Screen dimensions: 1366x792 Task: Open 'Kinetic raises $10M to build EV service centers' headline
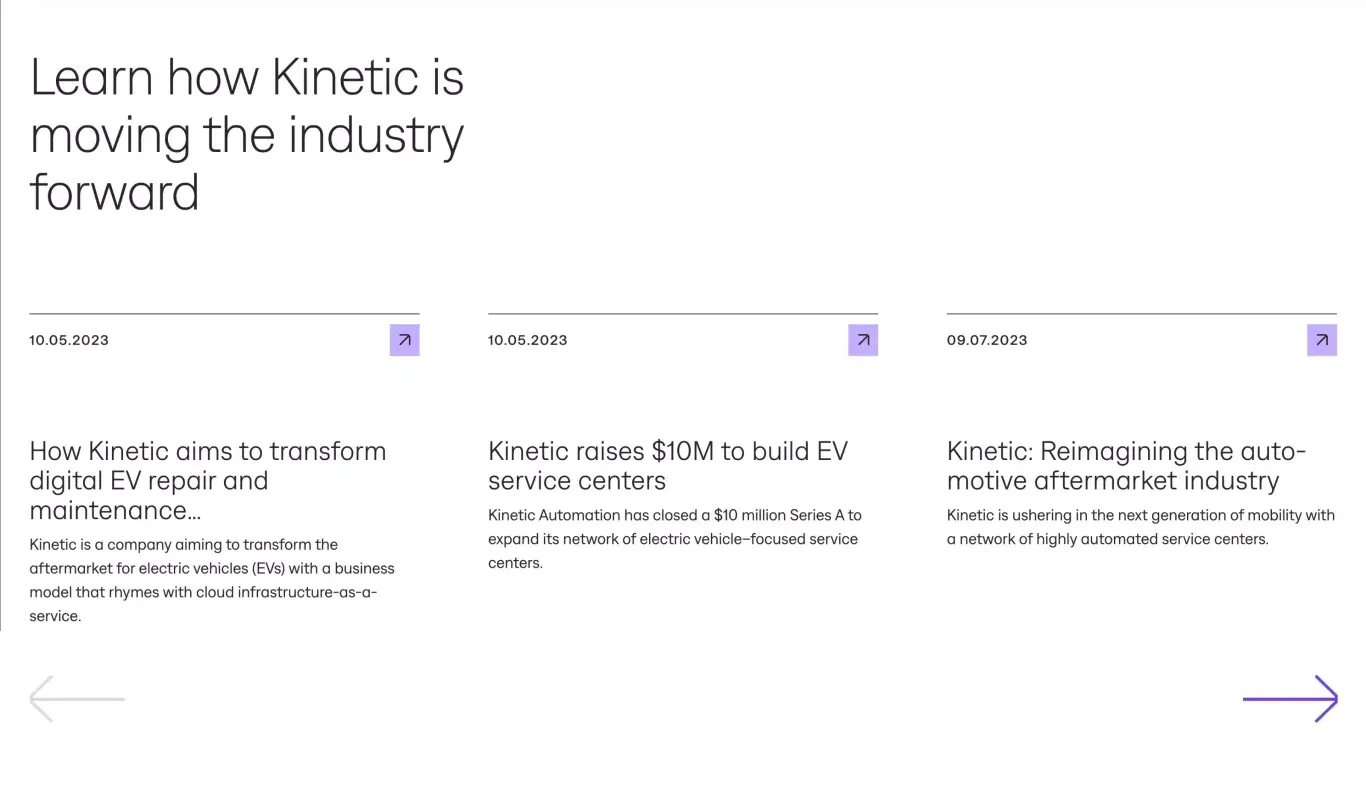click(x=668, y=465)
